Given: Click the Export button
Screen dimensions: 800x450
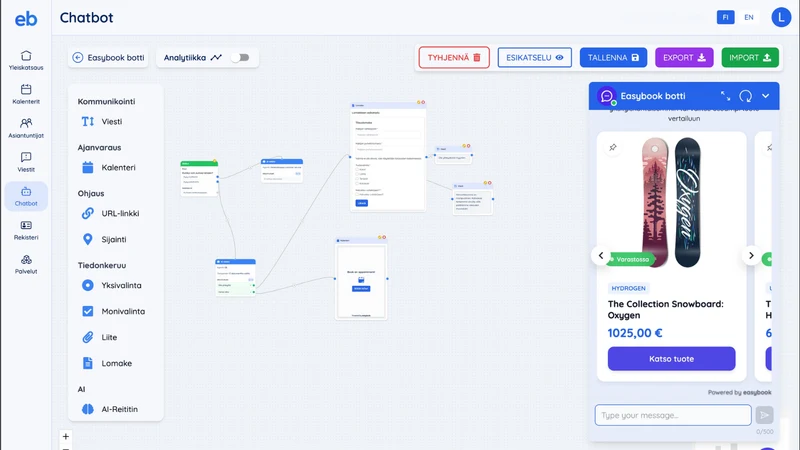Looking at the screenshot, I should [x=684, y=58].
